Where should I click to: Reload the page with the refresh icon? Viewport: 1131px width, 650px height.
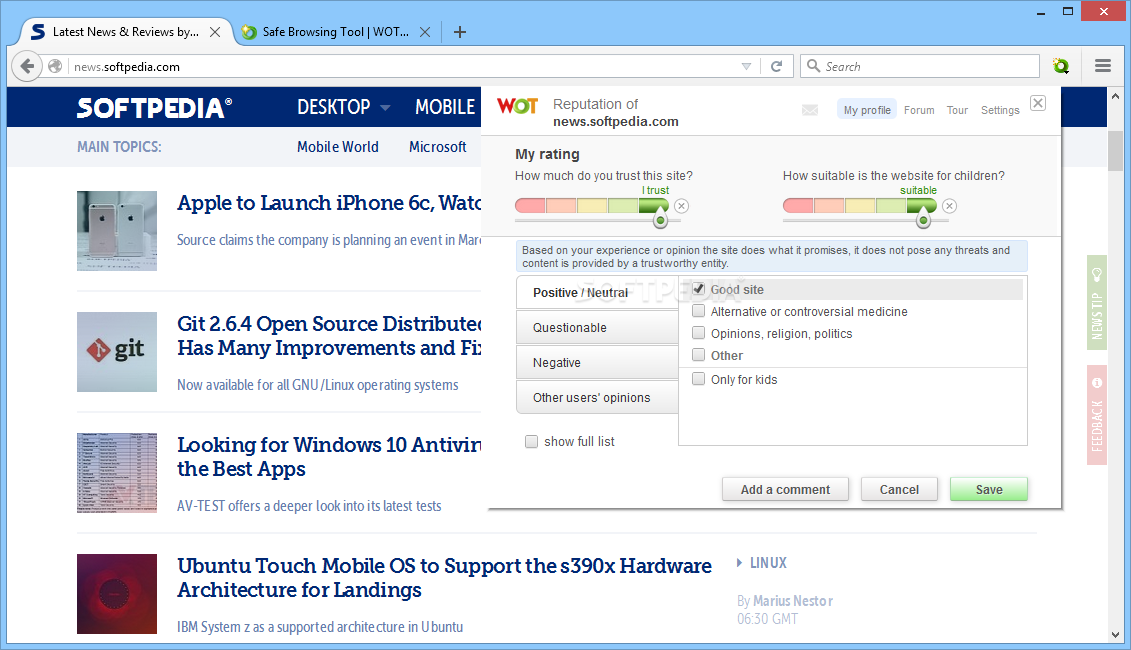click(776, 66)
